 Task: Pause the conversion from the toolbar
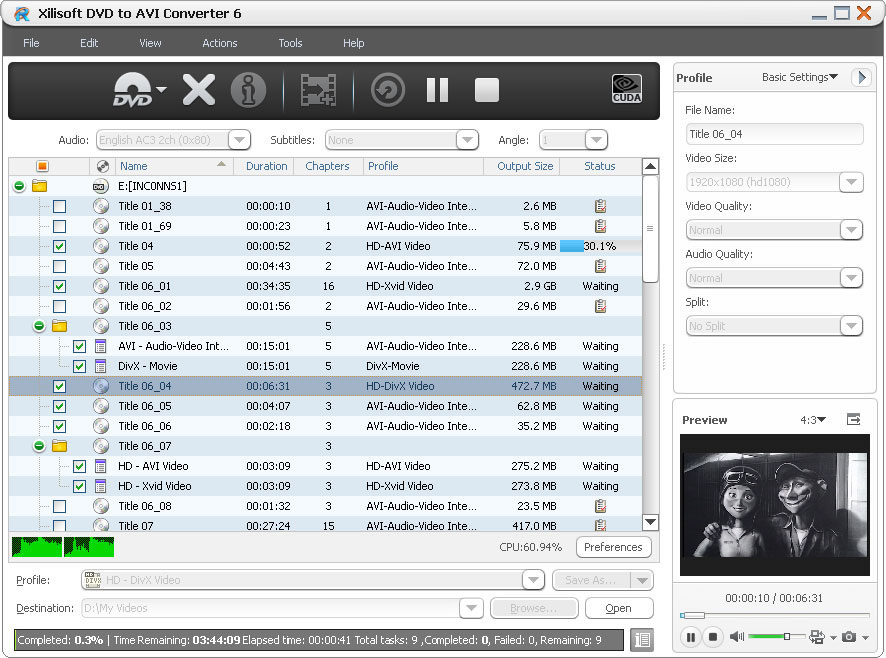pos(437,90)
